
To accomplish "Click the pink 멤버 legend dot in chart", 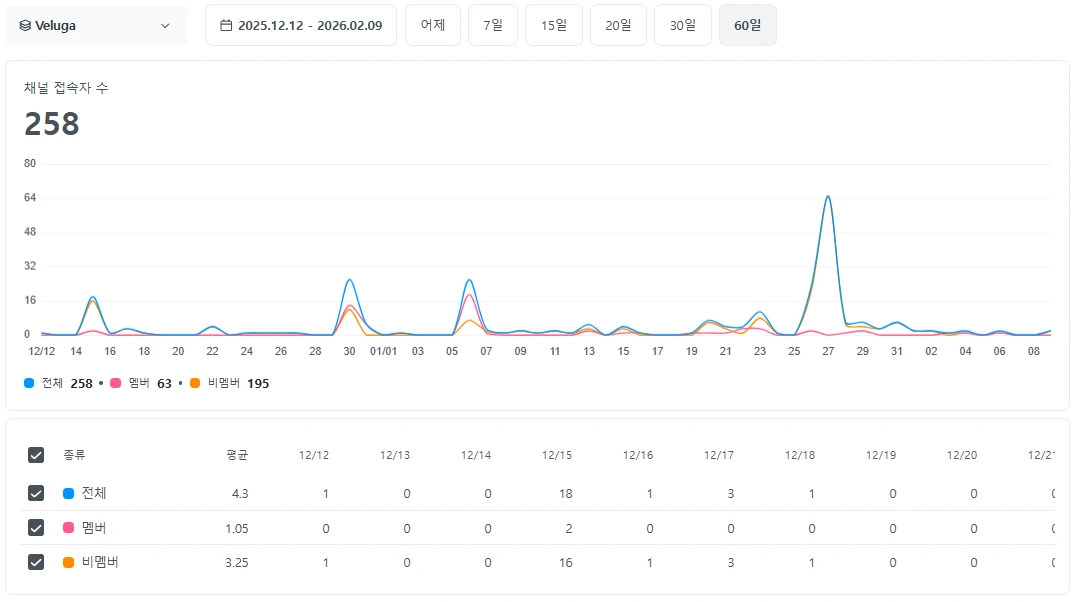I will point(115,383).
